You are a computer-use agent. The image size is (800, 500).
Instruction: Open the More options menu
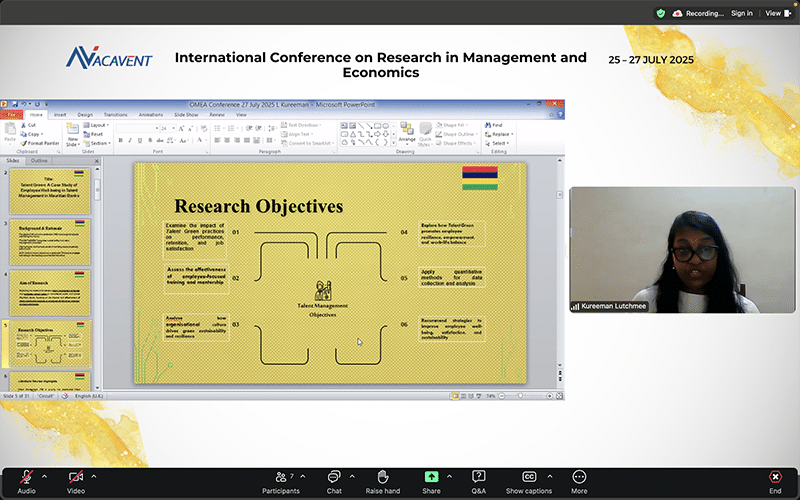coord(579,478)
